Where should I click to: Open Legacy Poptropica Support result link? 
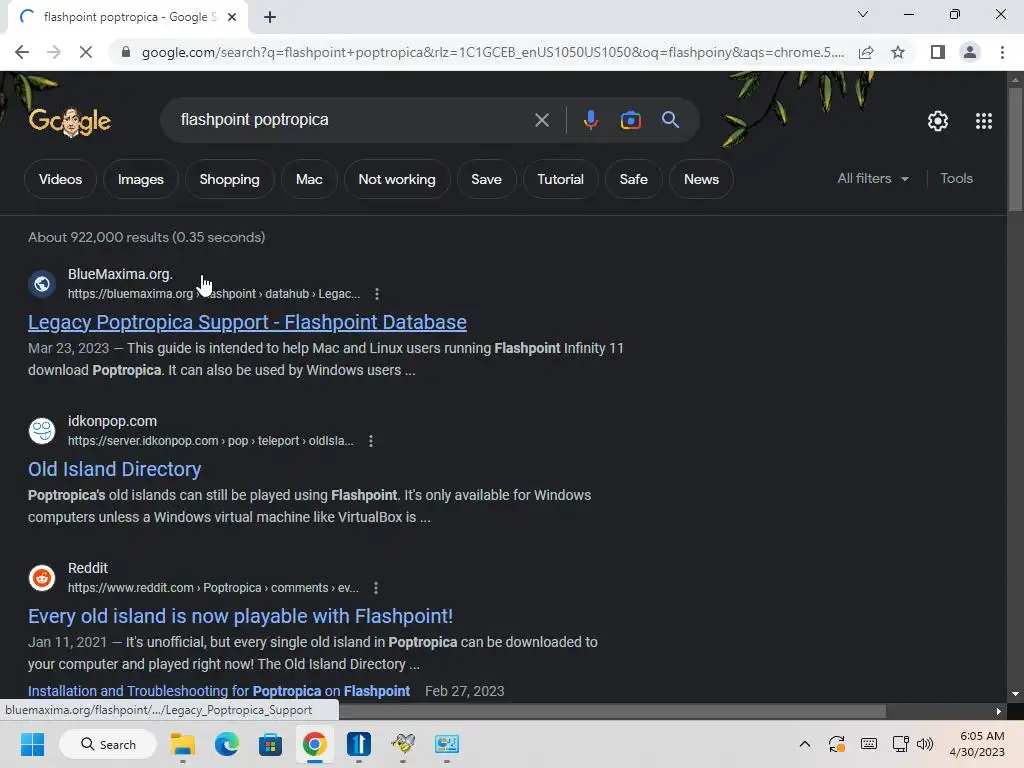click(x=247, y=322)
